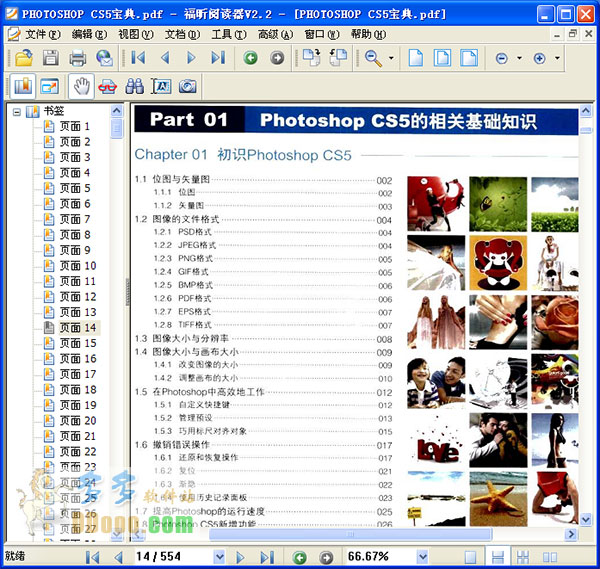
Task: Click document vertical scrollbar down arrow
Action: click(585, 520)
